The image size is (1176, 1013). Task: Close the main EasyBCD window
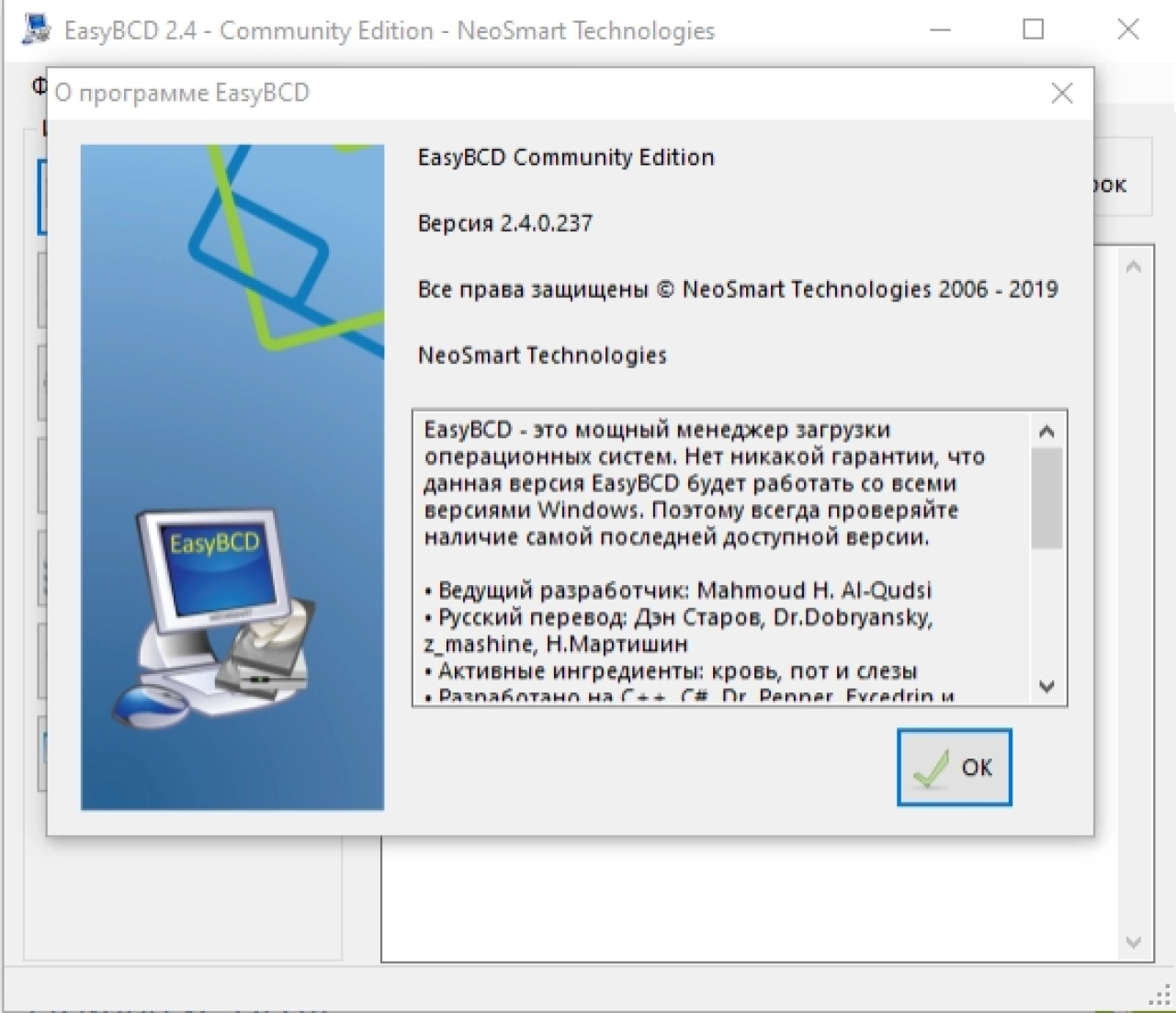pos(1128,29)
